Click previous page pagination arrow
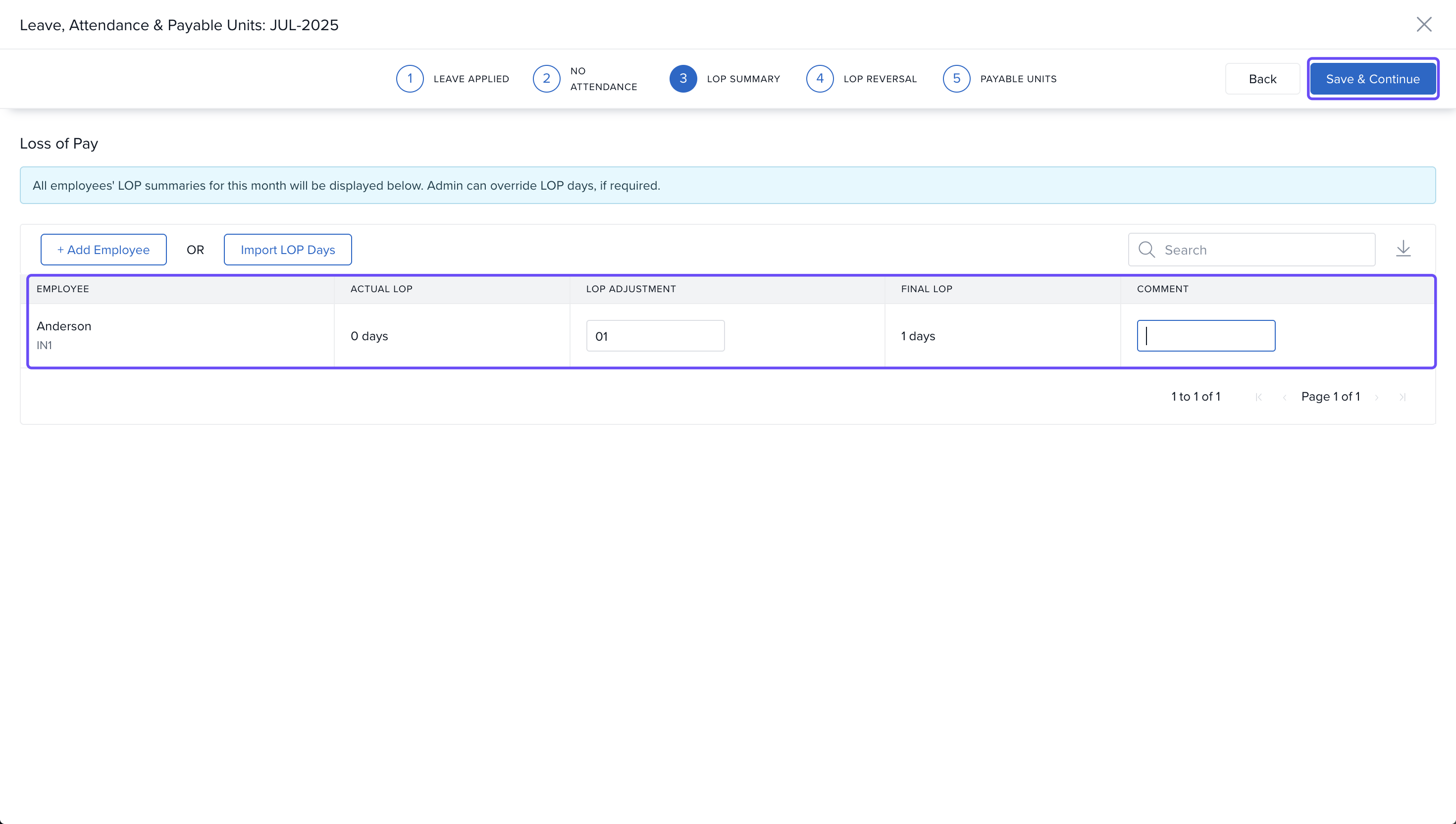1456x824 pixels. [1285, 397]
